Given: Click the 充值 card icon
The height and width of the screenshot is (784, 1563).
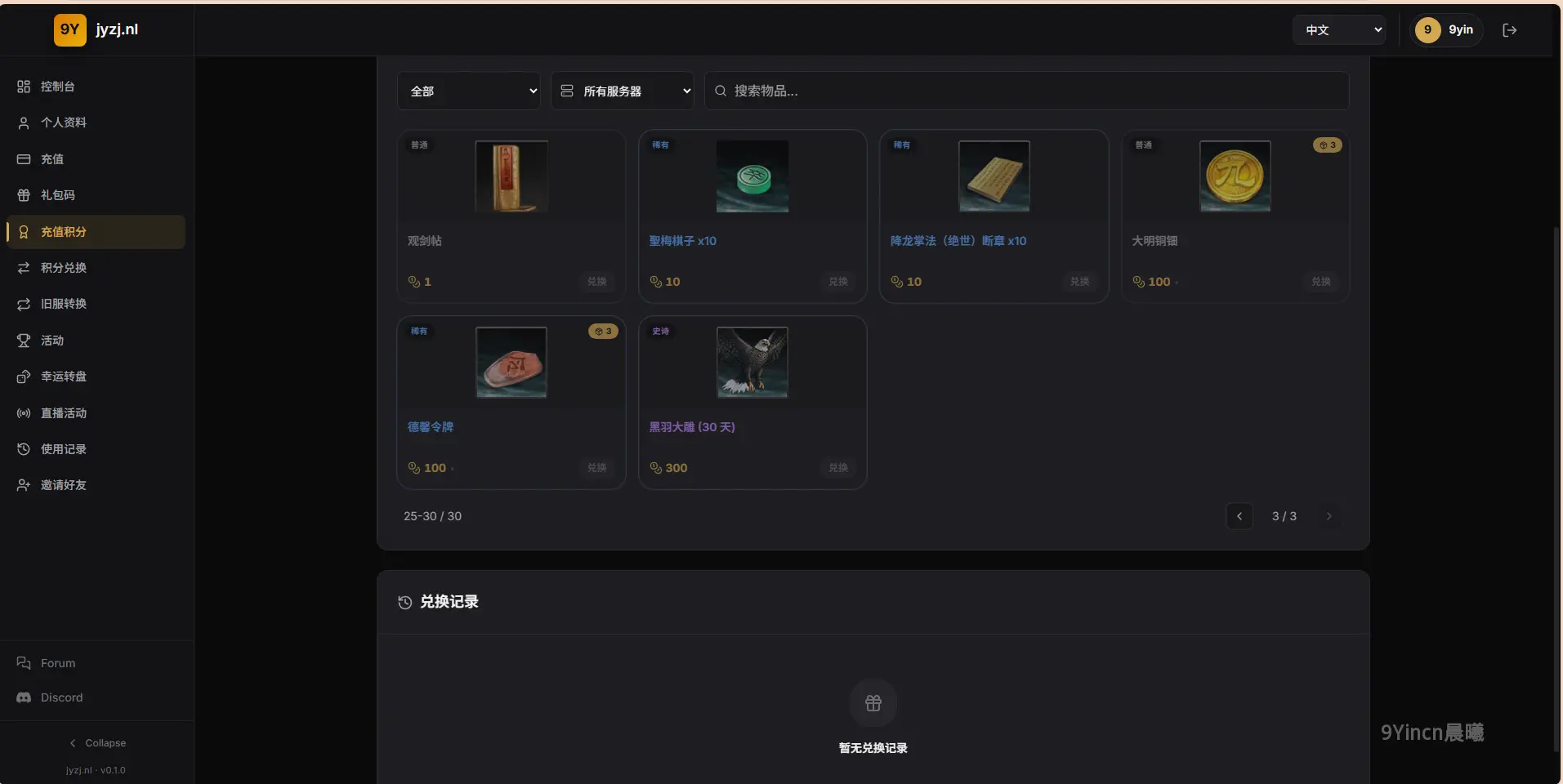Looking at the screenshot, I should click(24, 159).
